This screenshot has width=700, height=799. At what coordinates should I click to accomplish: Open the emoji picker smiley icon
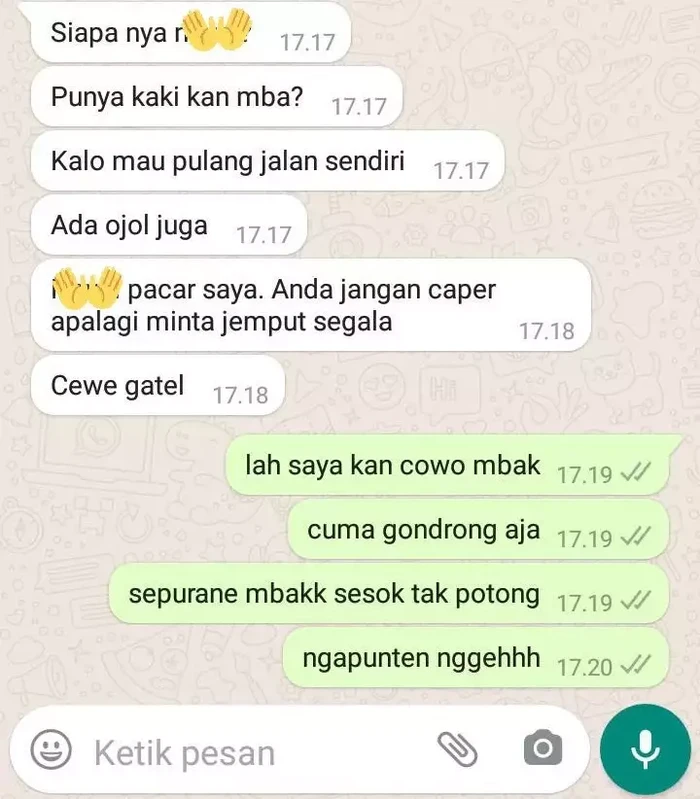(51, 749)
